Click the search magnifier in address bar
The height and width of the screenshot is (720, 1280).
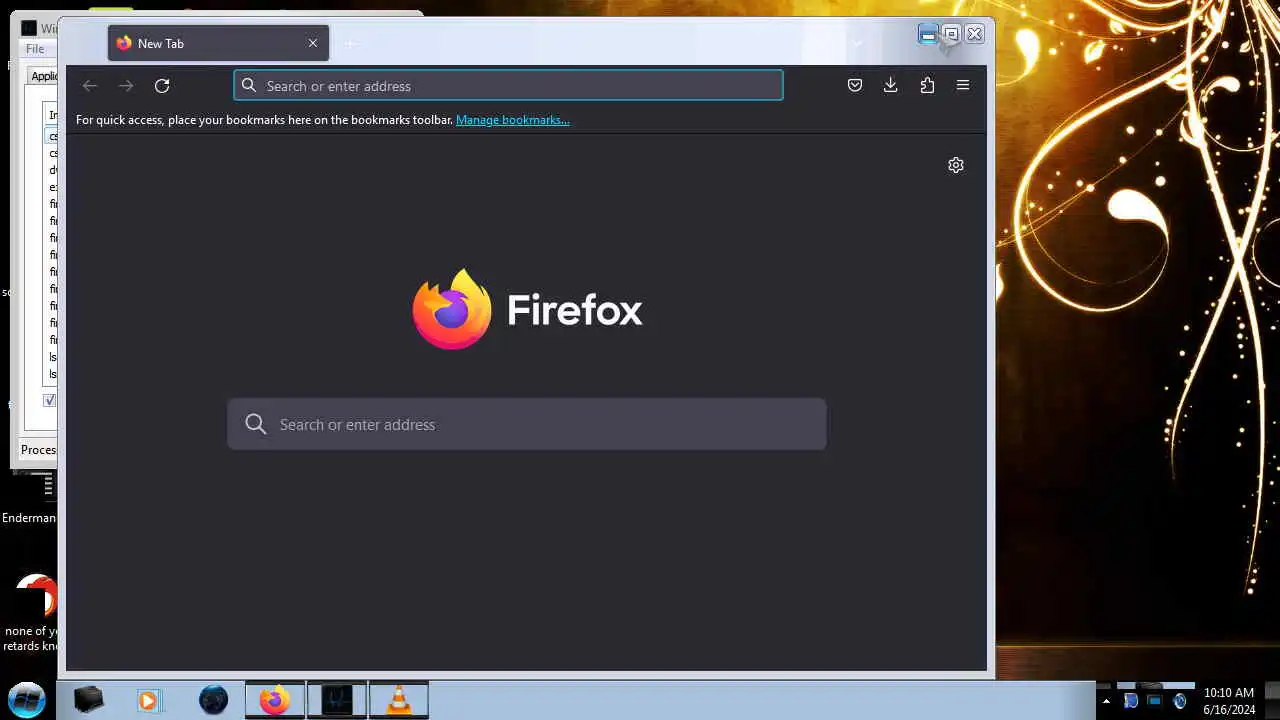click(249, 86)
